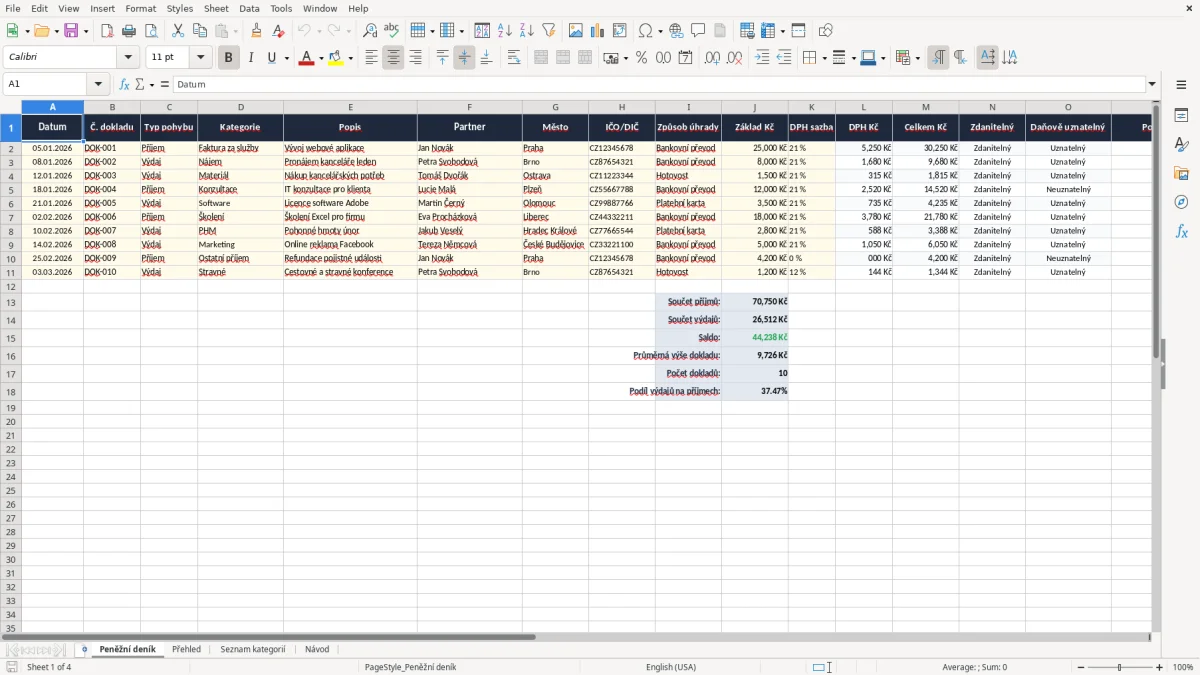Apply the red font color
The height and width of the screenshot is (675, 1200).
[306, 58]
